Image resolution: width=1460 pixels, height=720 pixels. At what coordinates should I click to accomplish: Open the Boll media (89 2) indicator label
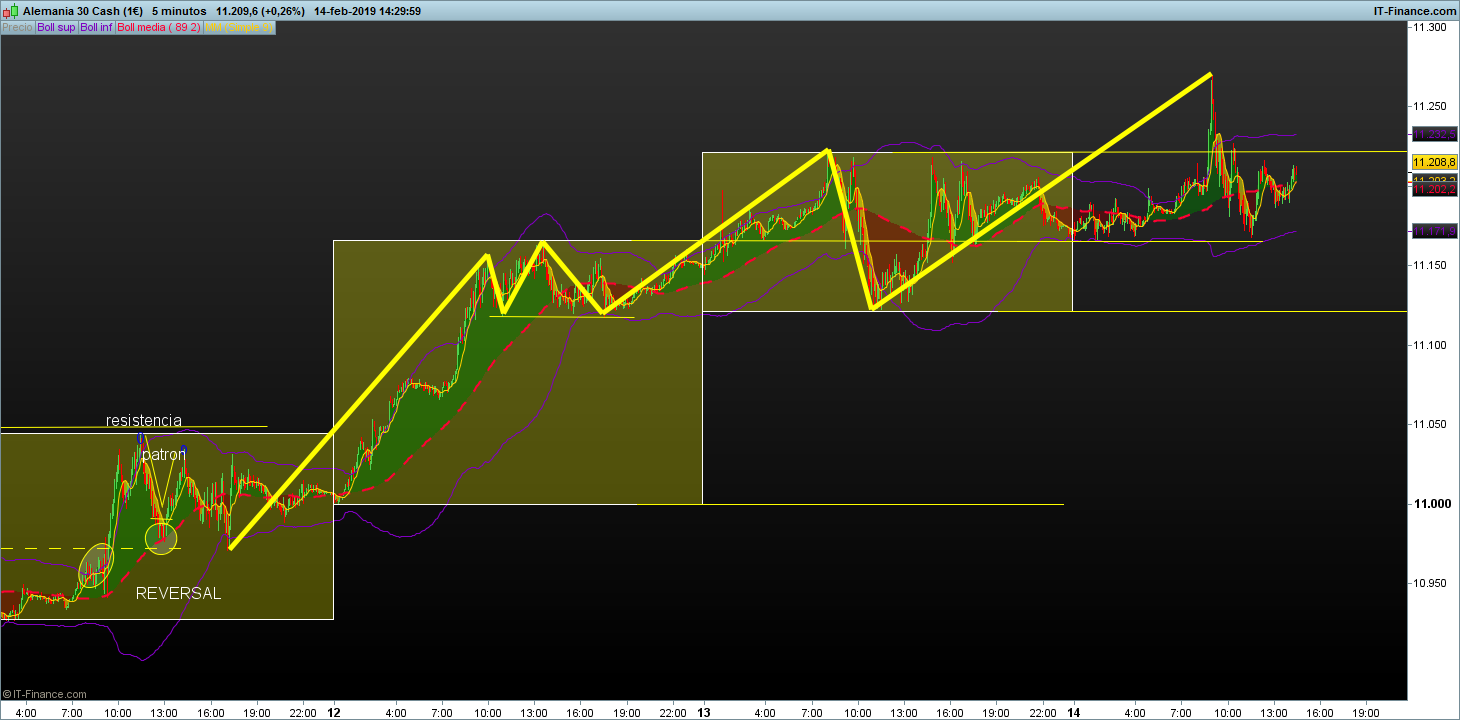point(159,28)
